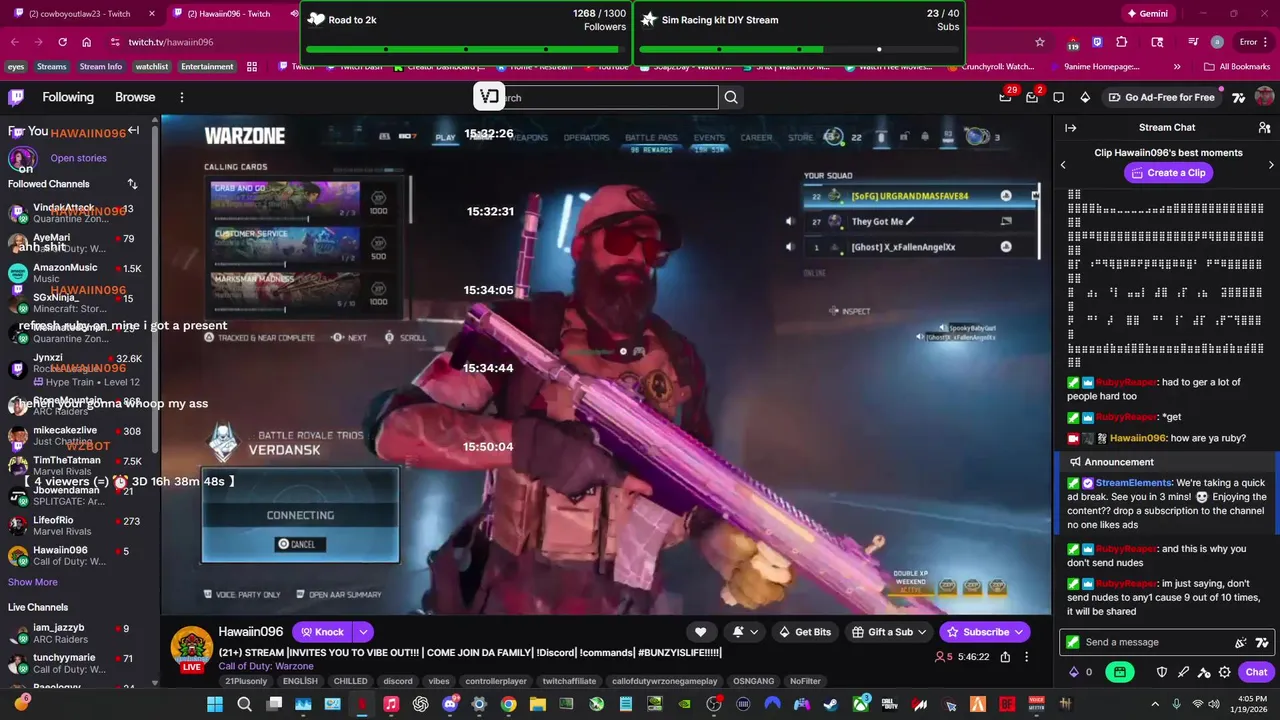The height and width of the screenshot is (720, 1280).
Task: Open Call of Duty: Warzone category link
Action: point(266,666)
